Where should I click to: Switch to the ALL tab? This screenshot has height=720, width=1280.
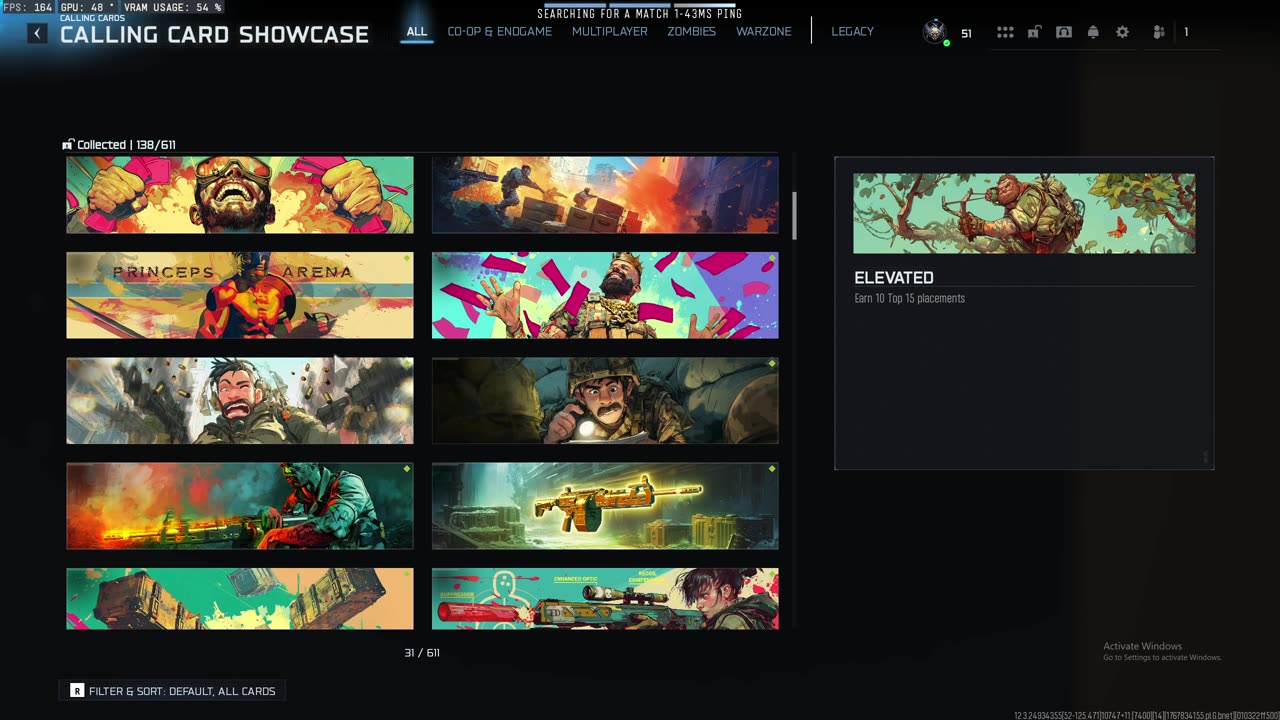(417, 32)
